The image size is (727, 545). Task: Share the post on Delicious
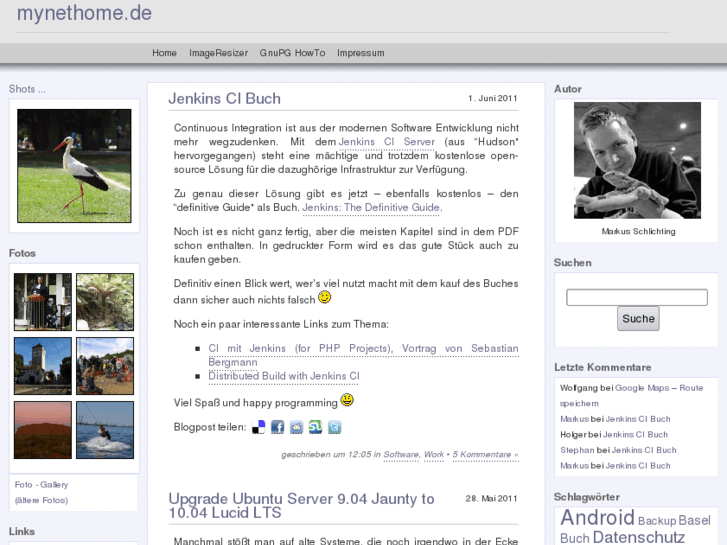(259, 427)
